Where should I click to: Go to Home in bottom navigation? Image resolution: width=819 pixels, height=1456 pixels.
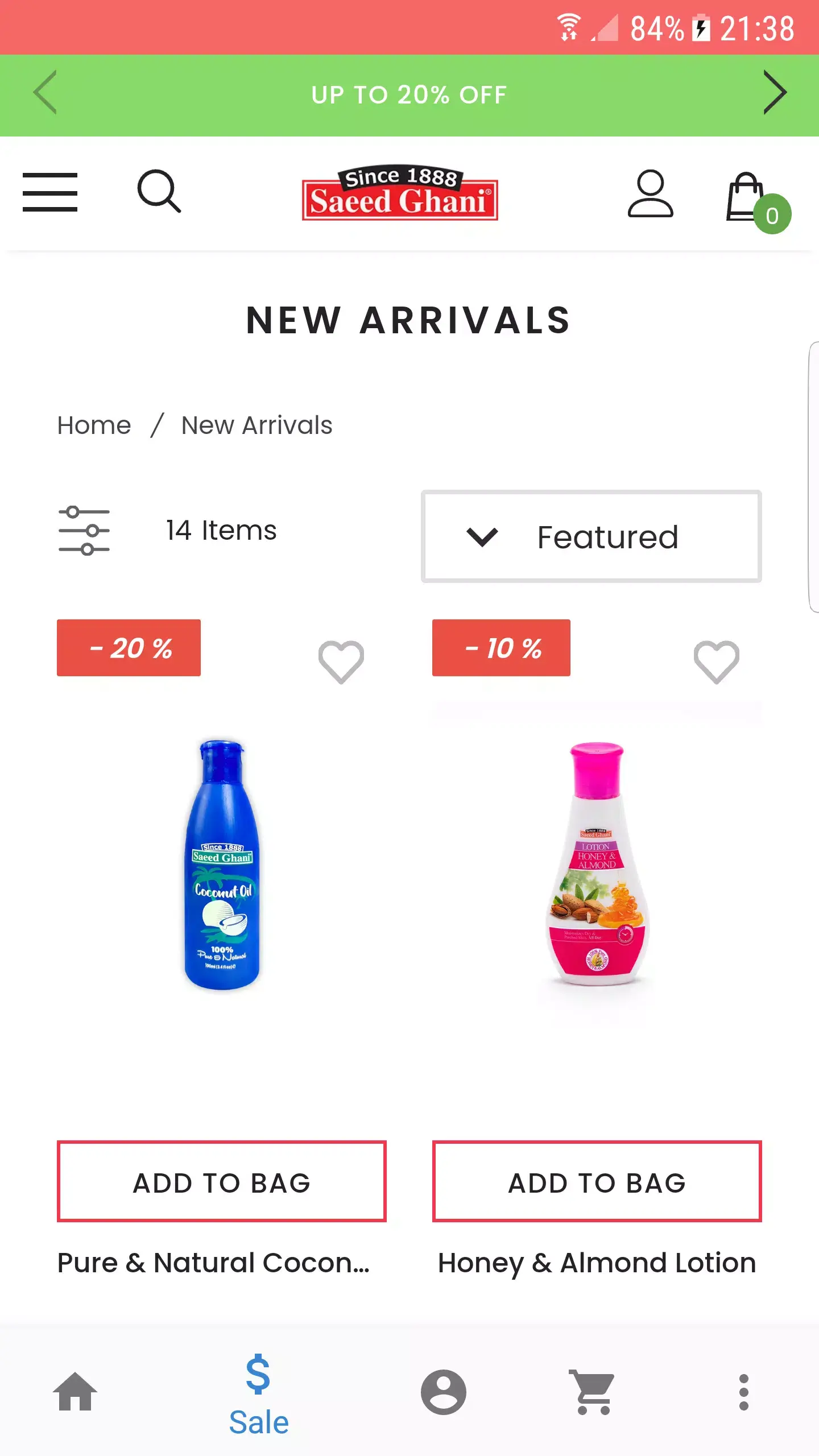(75, 1391)
